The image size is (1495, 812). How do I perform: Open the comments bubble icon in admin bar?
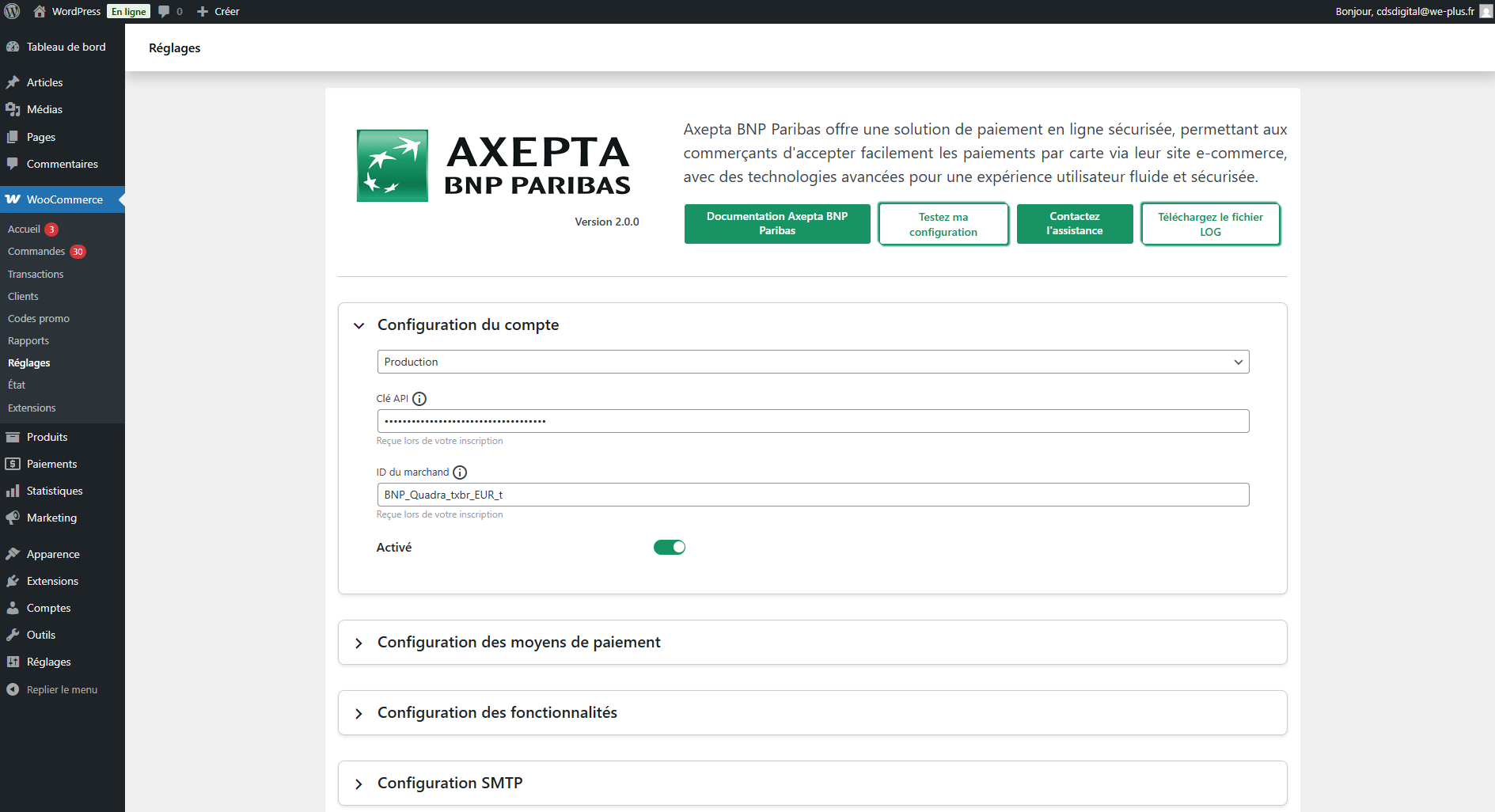pyautogui.click(x=165, y=11)
